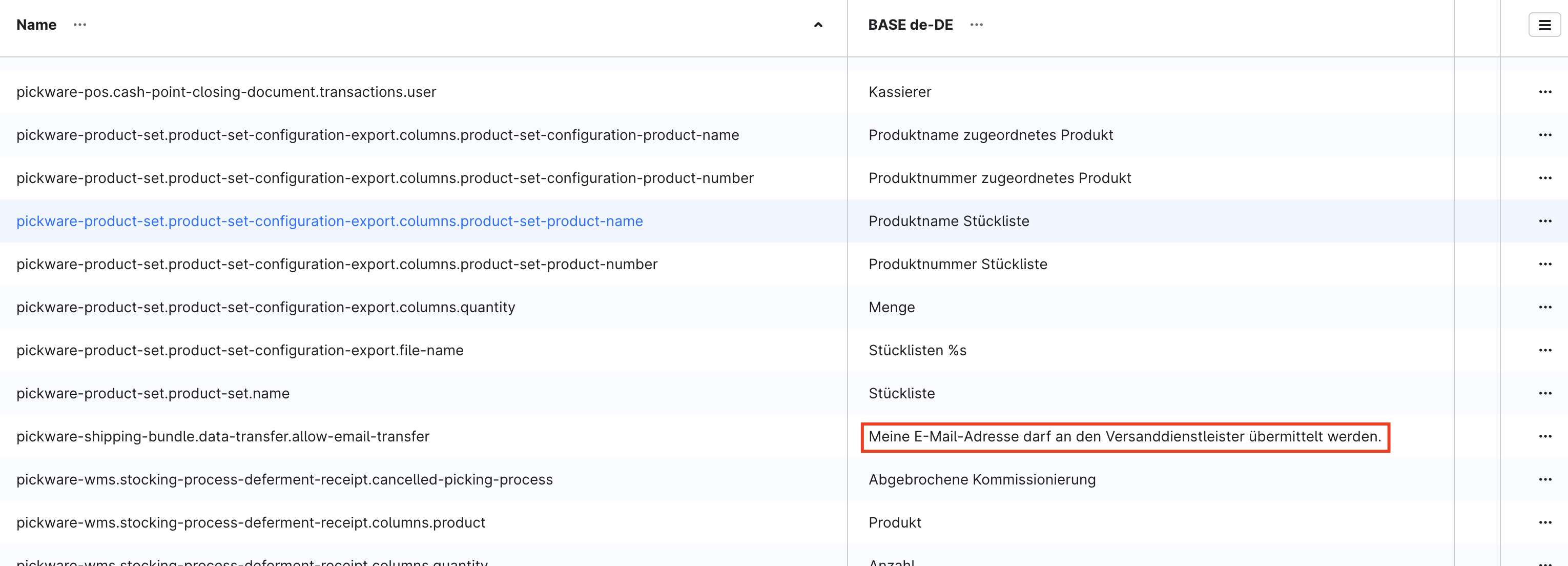Open the product-set-product-name snippet link
Viewport: 1568px width, 566px height.
(x=329, y=221)
